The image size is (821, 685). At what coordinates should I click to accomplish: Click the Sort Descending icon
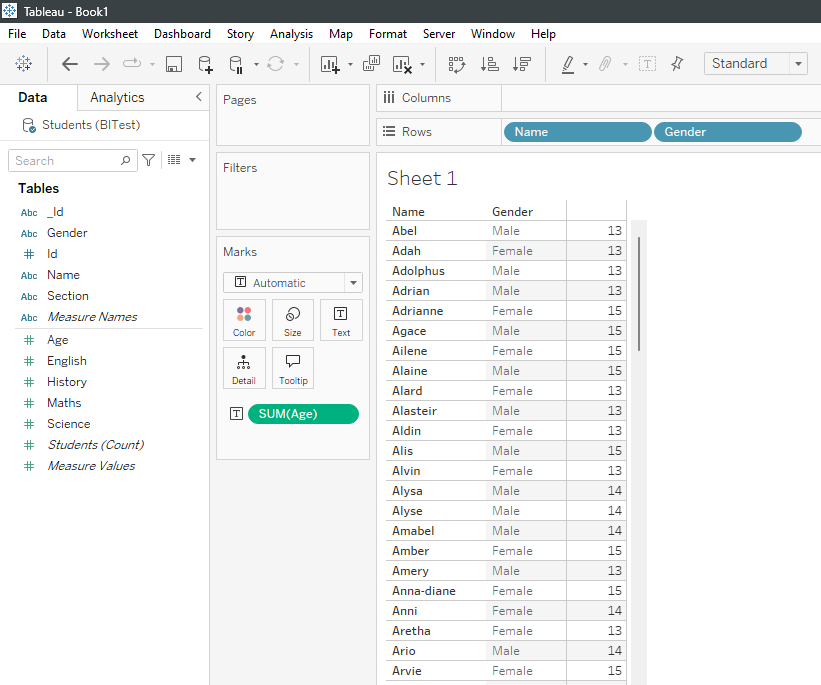(x=522, y=64)
